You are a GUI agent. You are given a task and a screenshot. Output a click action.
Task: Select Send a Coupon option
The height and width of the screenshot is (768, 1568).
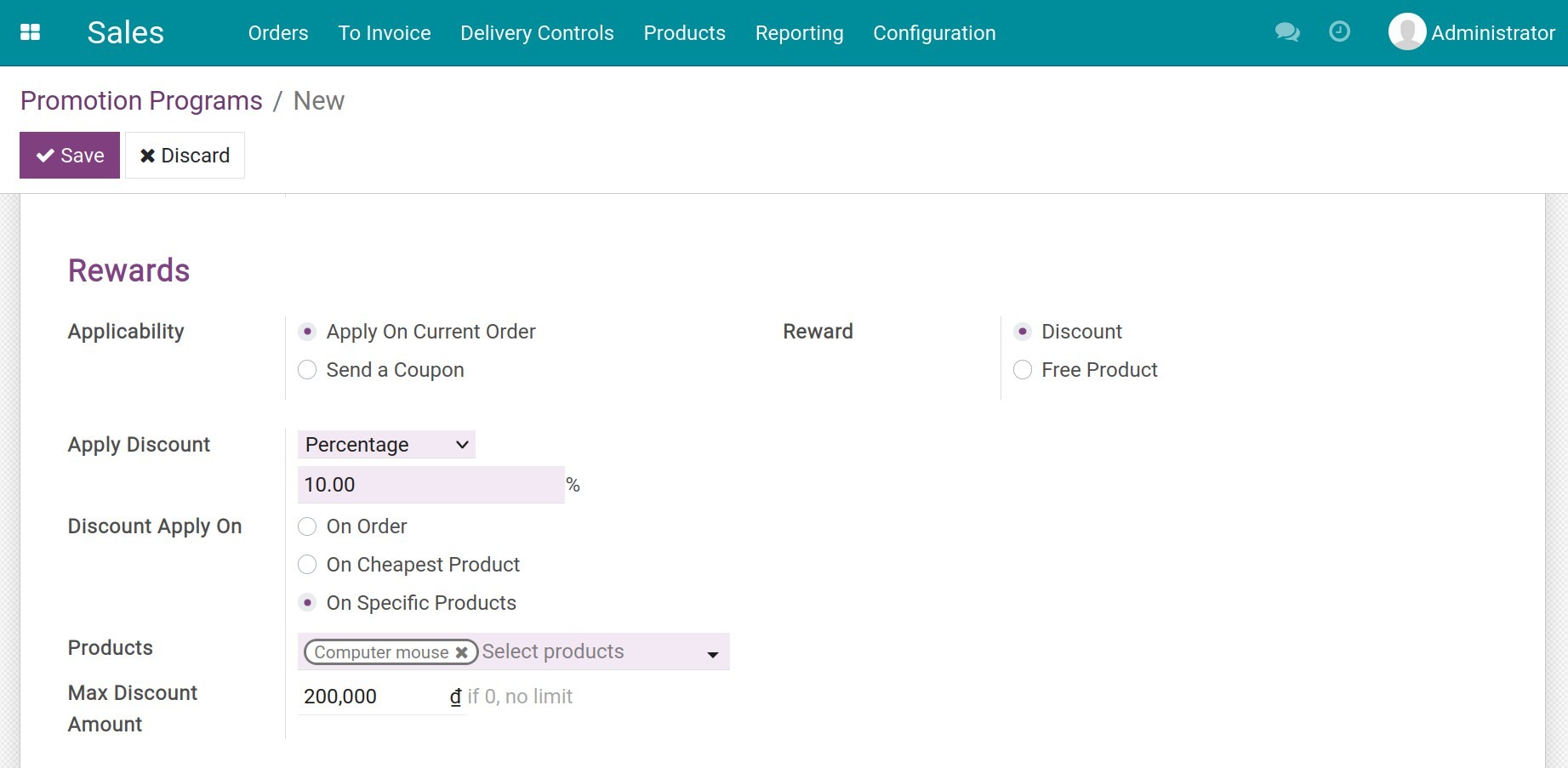[x=307, y=370]
